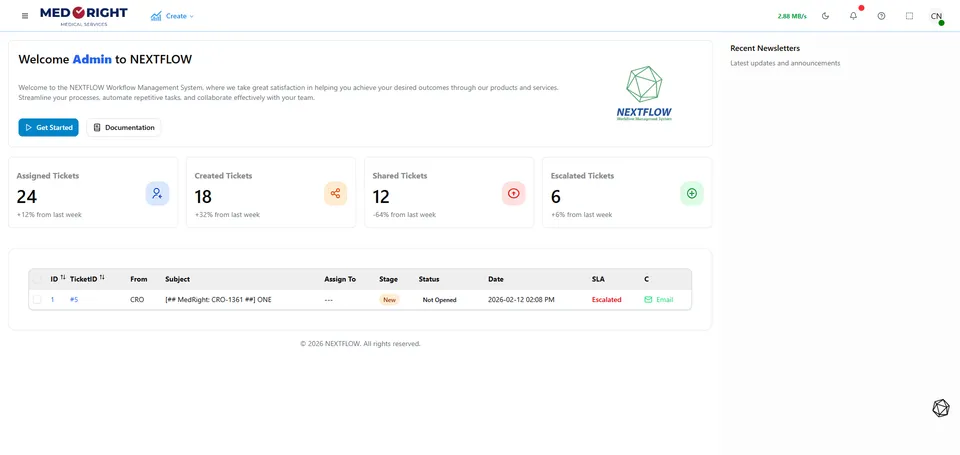Click the Assigned Tickets user-plus icon

coord(157,194)
